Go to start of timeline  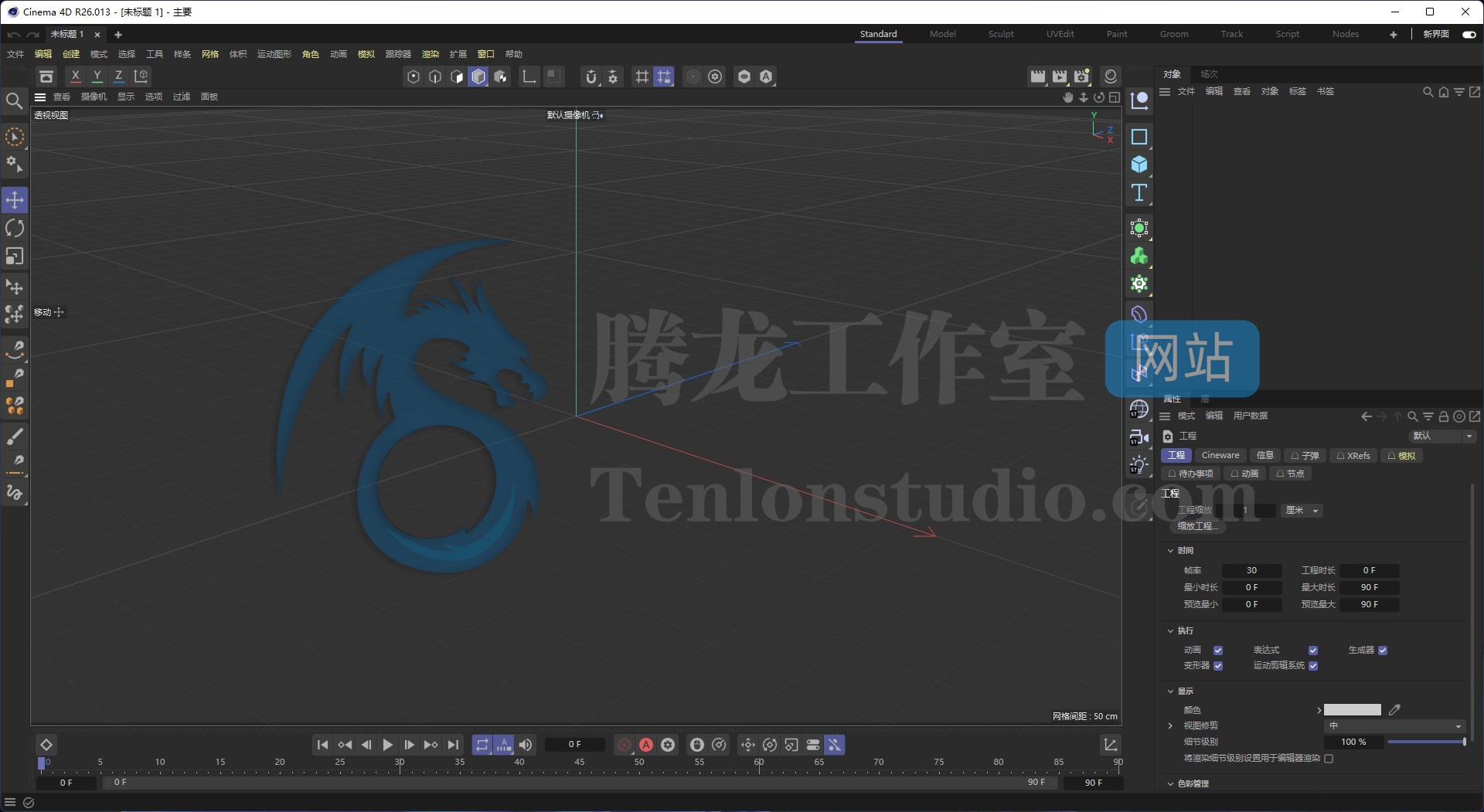[322, 745]
